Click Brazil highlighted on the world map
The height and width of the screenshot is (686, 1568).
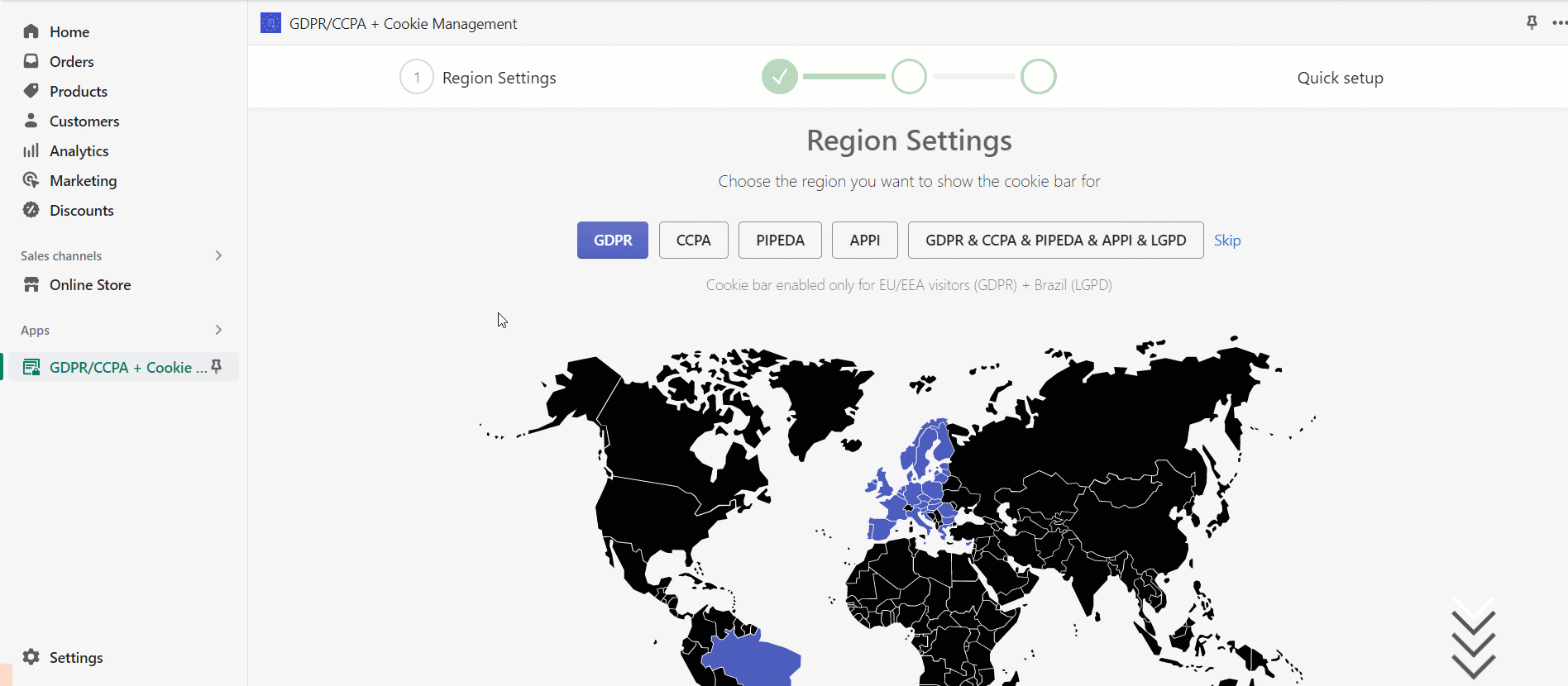click(751, 658)
